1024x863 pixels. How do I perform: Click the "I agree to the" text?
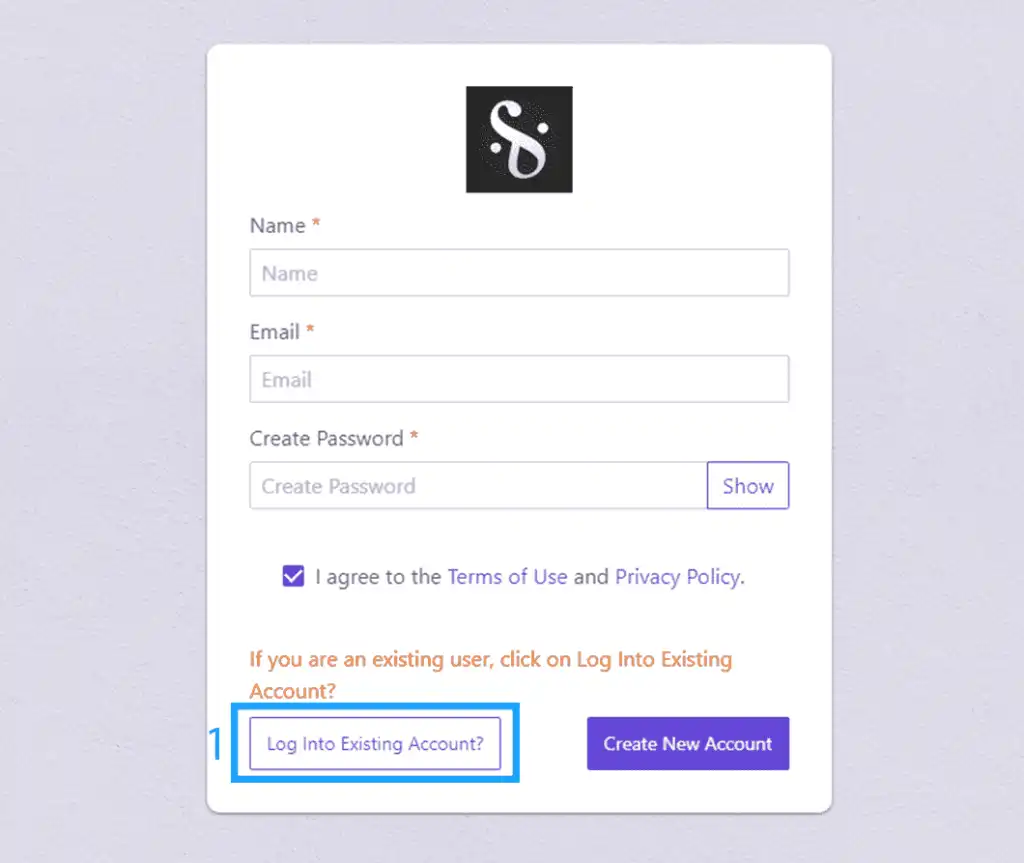(x=378, y=577)
